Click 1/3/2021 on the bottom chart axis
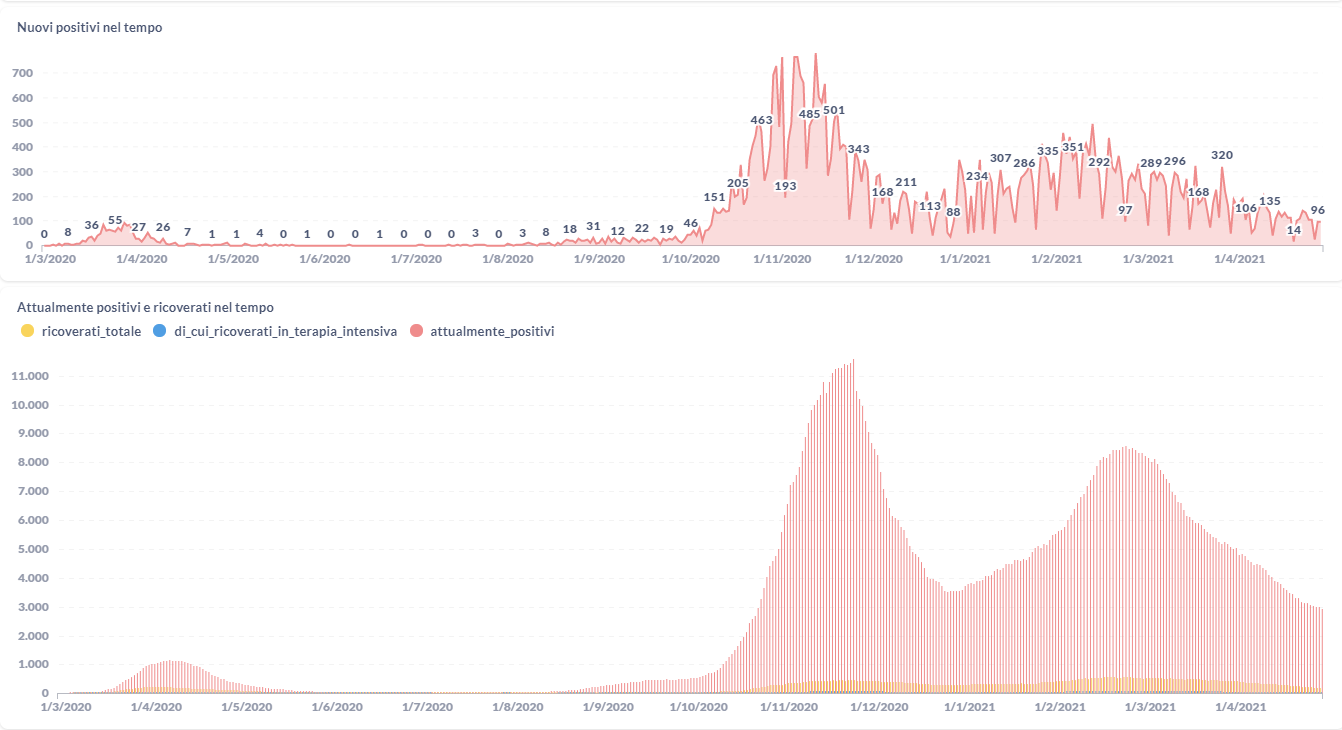This screenshot has height=730, width=1342. (x=1150, y=707)
